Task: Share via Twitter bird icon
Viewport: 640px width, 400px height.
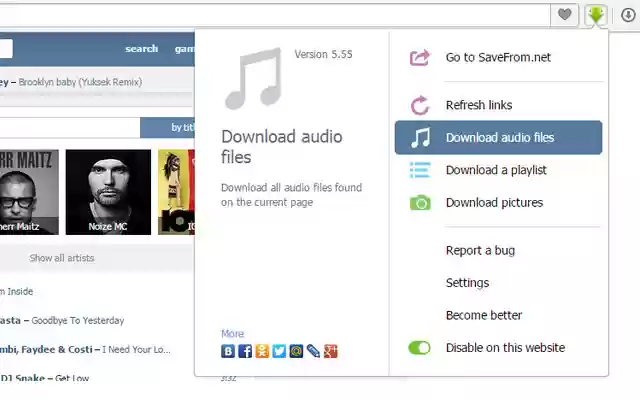Action: pos(279,351)
